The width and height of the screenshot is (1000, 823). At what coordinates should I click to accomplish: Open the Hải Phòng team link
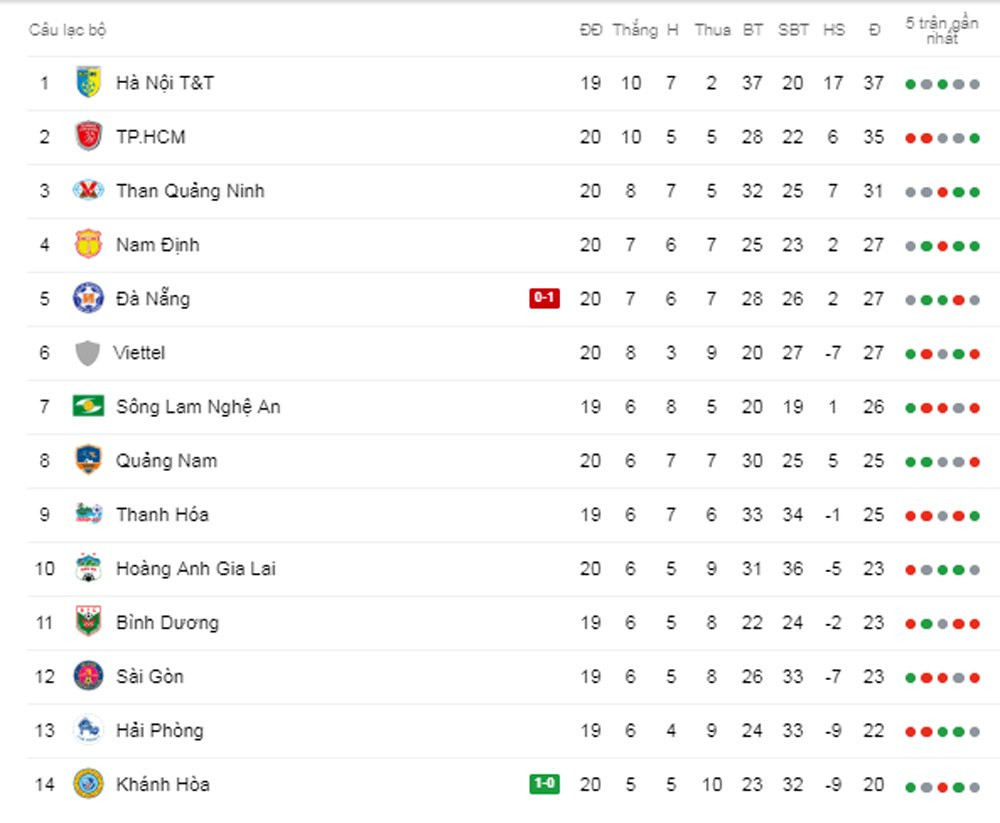pos(159,731)
